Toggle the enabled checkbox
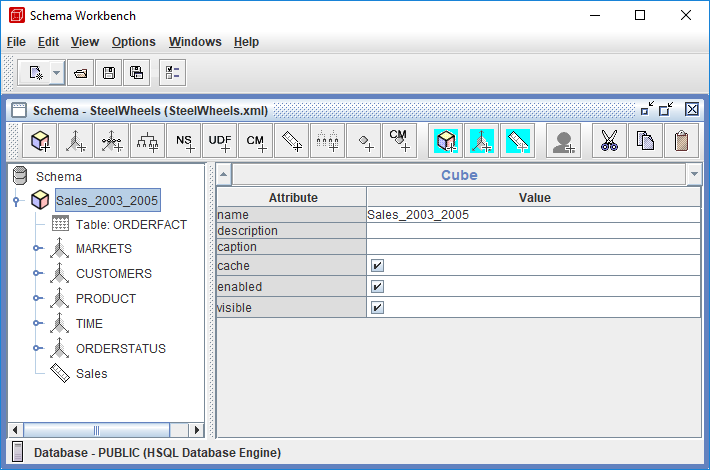The height and width of the screenshot is (470, 710). pos(377,287)
